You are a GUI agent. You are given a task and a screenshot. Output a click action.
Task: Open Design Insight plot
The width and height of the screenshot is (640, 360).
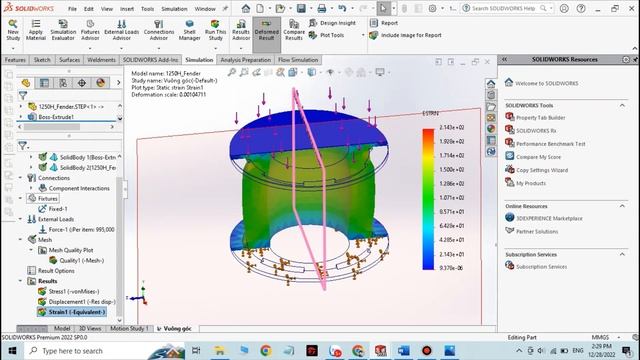[x=332, y=23]
